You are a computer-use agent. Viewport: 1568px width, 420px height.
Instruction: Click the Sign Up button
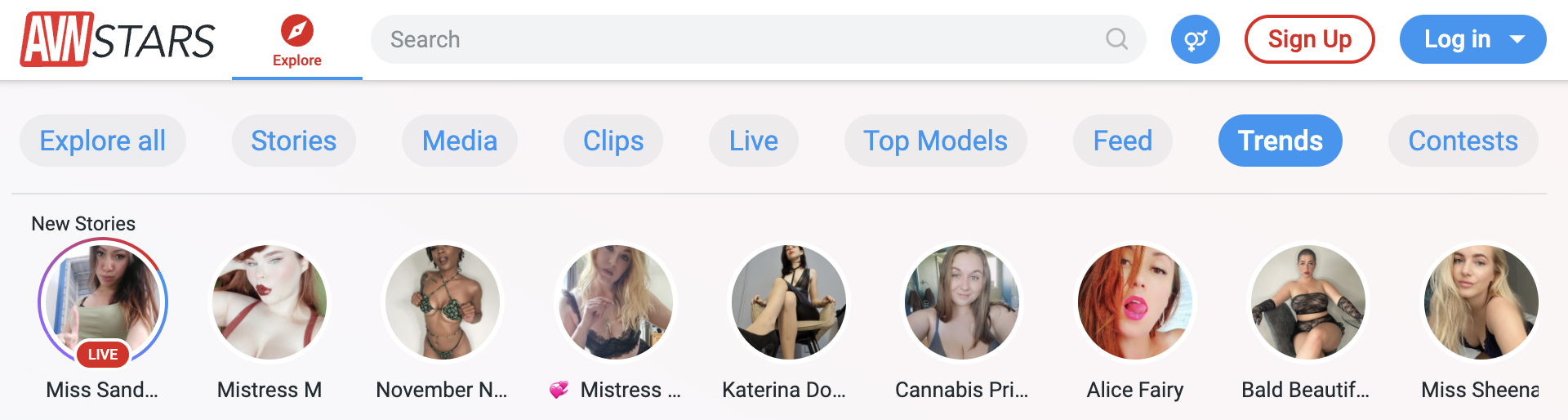coord(1309,39)
